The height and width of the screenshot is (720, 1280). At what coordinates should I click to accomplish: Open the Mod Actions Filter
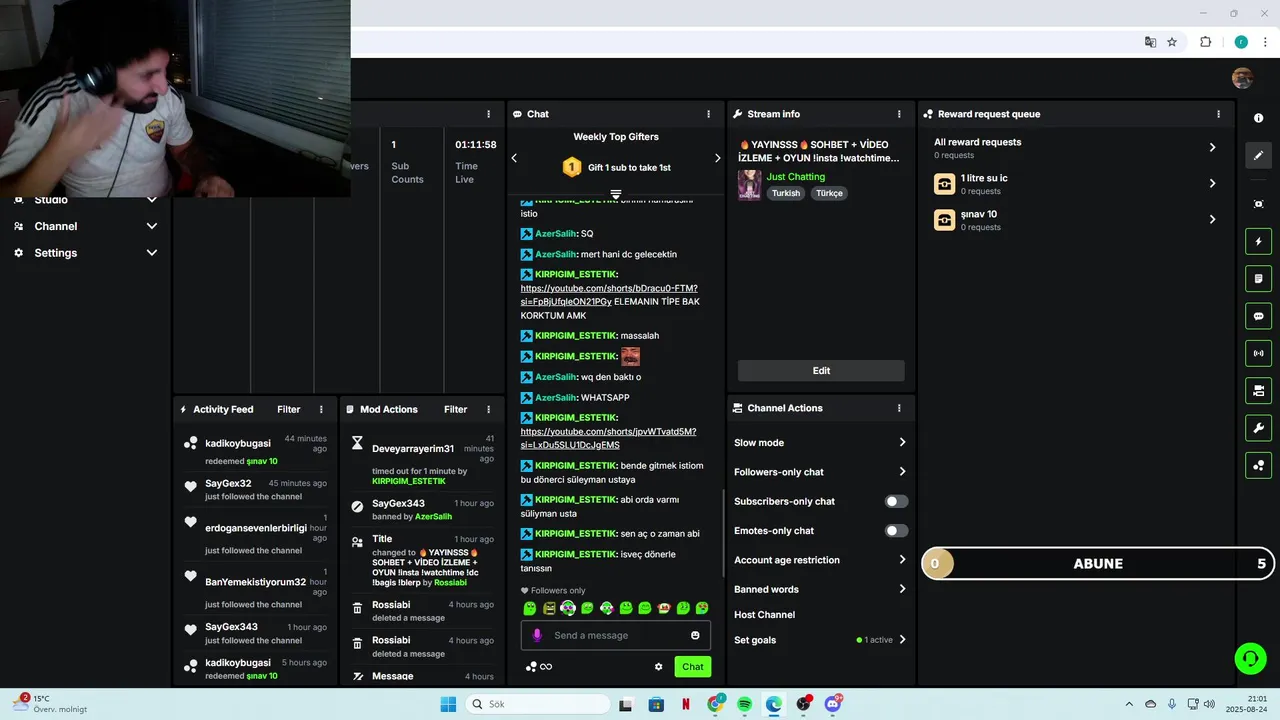pyautogui.click(x=455, y=409)
